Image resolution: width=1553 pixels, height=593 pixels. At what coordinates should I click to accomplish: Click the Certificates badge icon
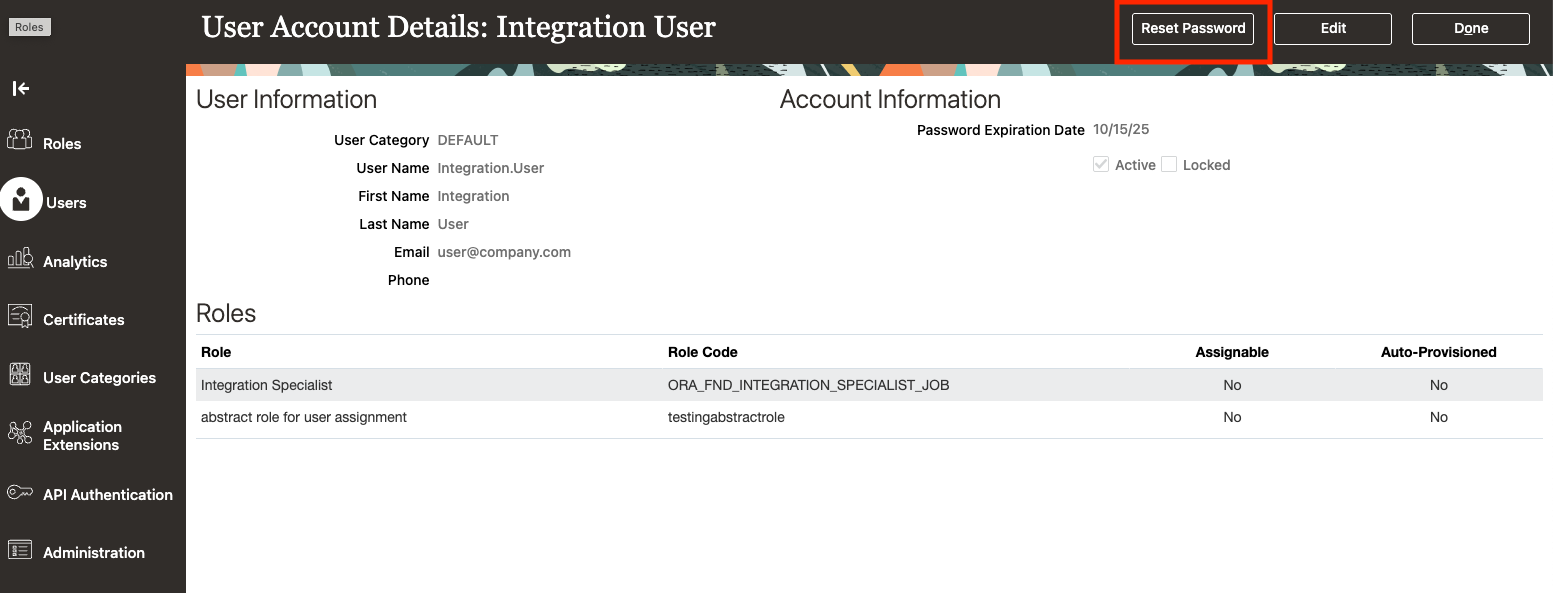20,318
